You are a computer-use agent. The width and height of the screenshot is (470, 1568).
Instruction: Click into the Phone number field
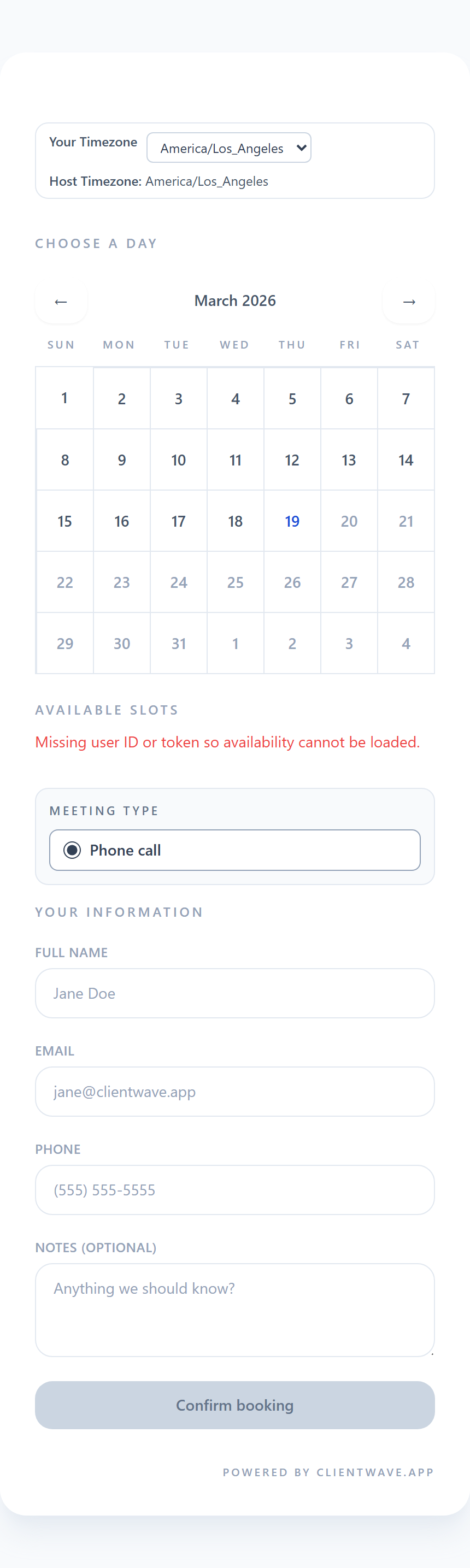tap(235, 1189)
